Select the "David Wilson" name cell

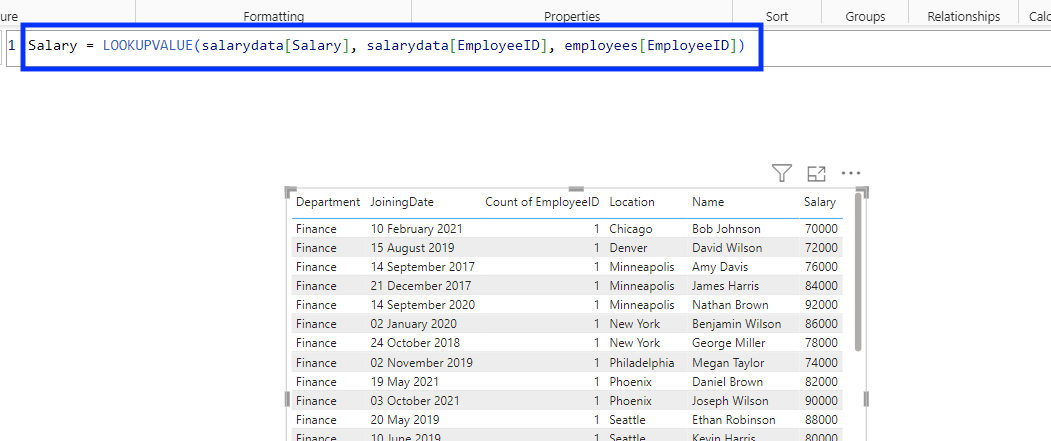pos(727,248)
